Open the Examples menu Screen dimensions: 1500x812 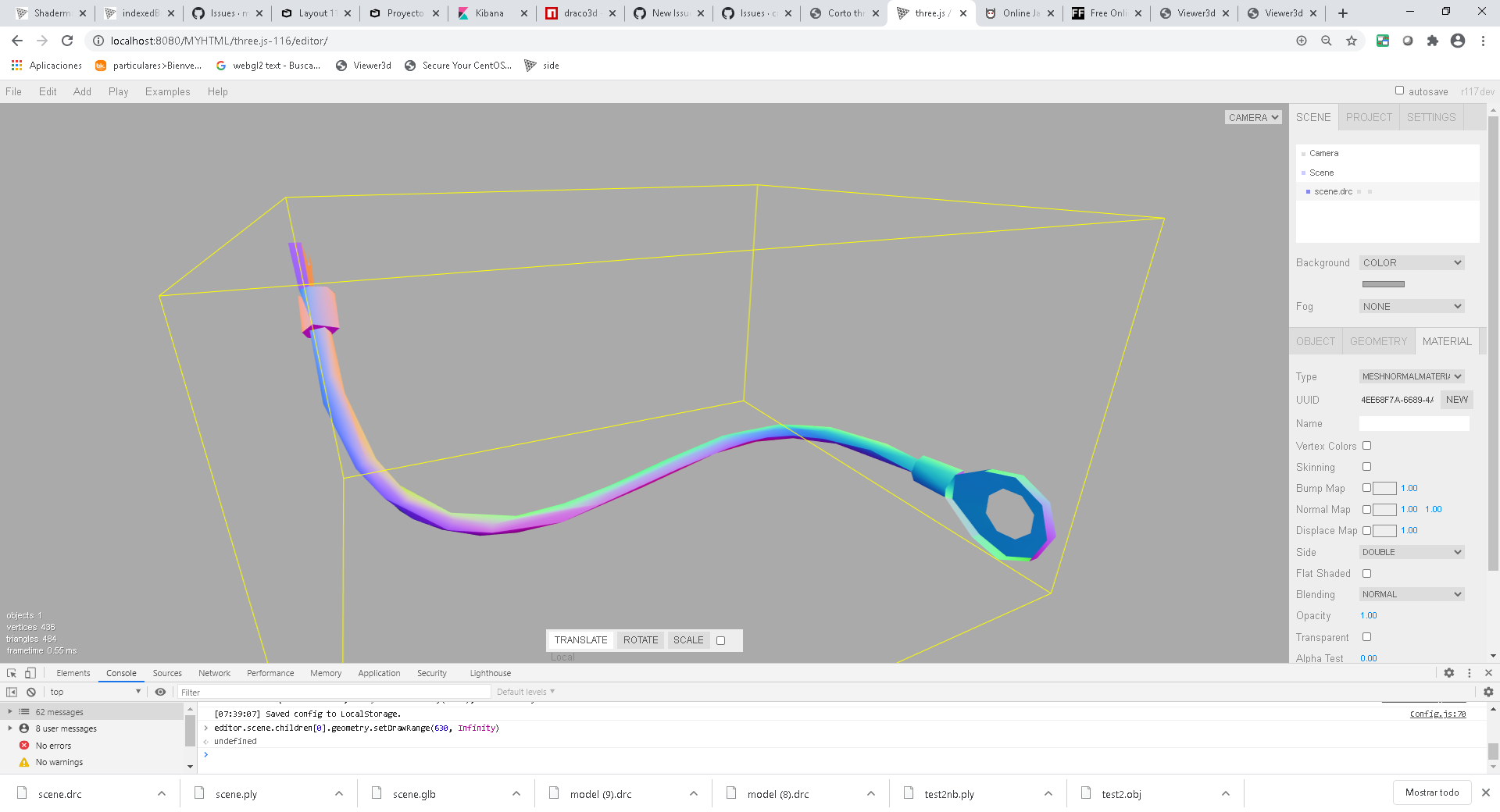pyautogui.click(x=167, y=91)
